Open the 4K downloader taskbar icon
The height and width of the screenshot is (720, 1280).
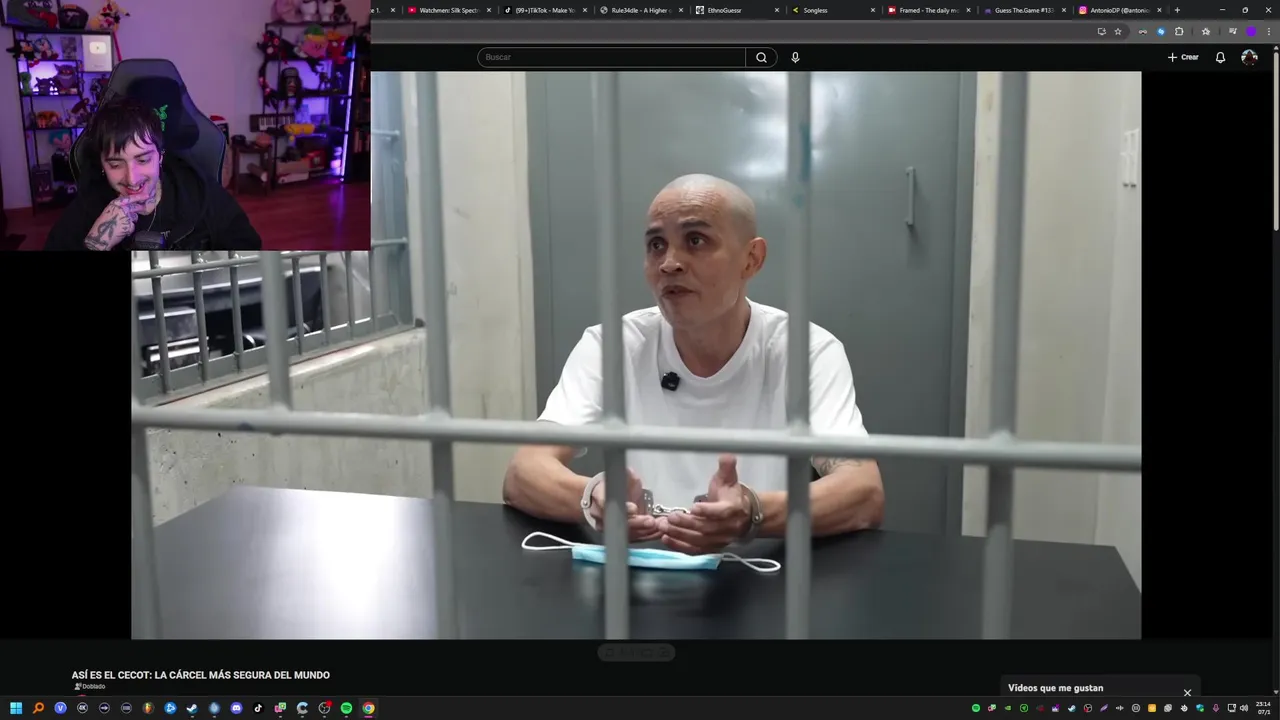point(82,708)
